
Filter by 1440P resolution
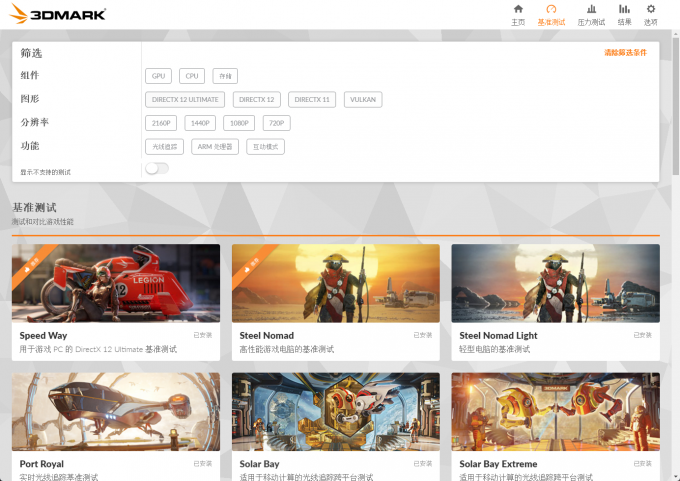(x=200, y=123)
